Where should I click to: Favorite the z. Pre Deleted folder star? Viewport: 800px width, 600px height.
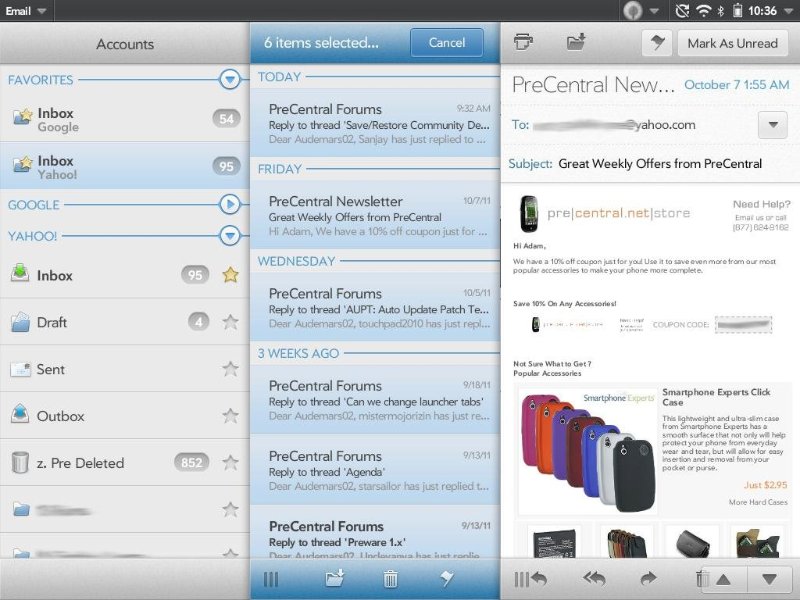(231, 462)
